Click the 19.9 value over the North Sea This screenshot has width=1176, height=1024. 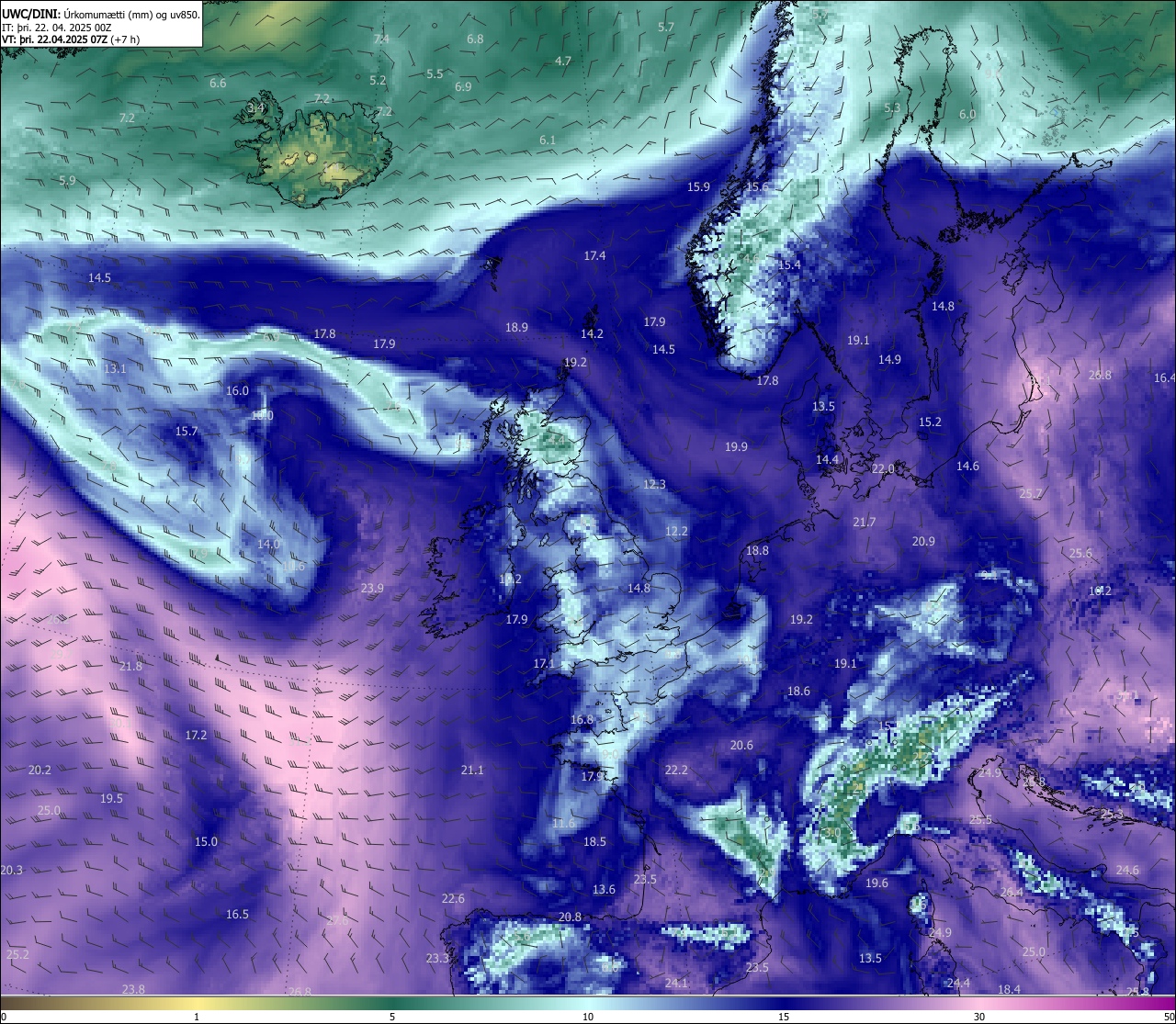(736, 447)
